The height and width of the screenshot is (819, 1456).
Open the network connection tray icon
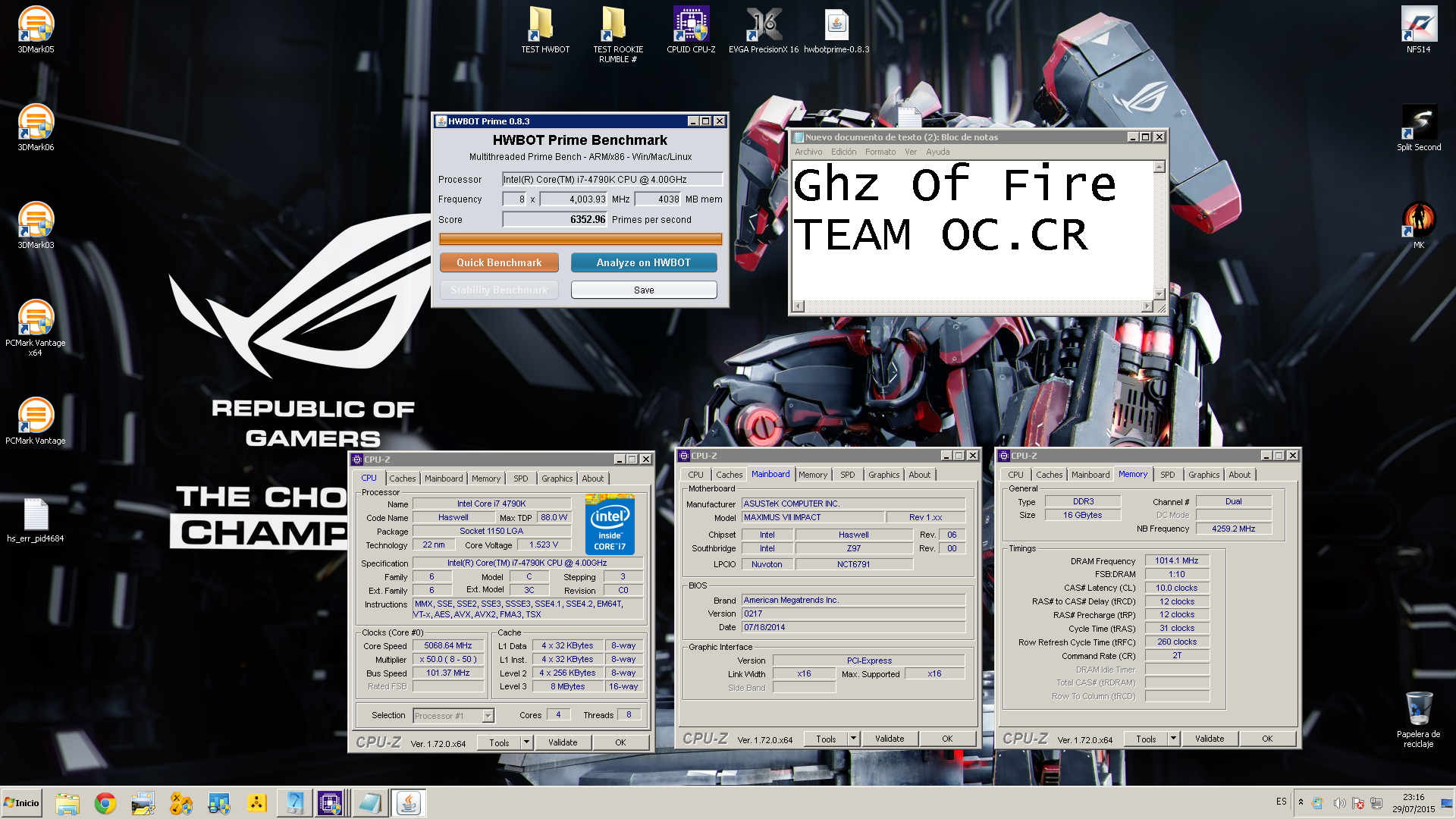pos(1377,803)
